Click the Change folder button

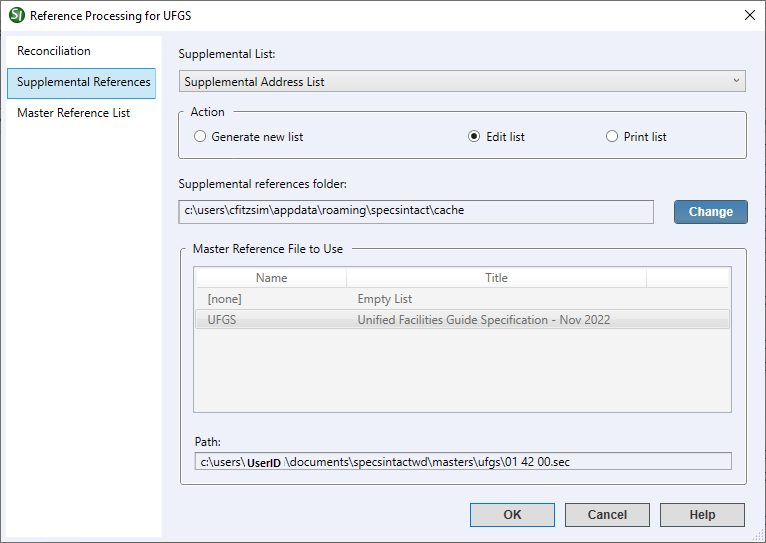click(x=711, y=212)
